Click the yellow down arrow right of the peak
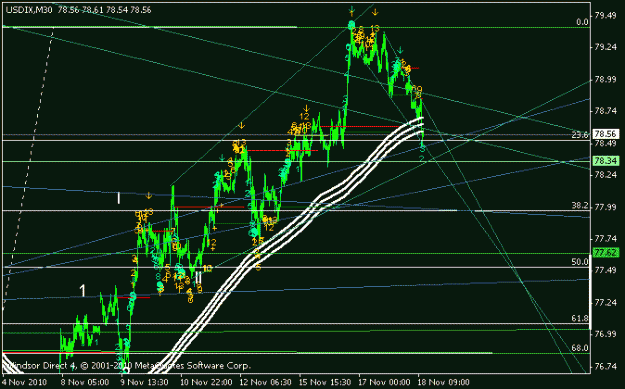The width and height of the screenshot is (625, 389). 375,12
